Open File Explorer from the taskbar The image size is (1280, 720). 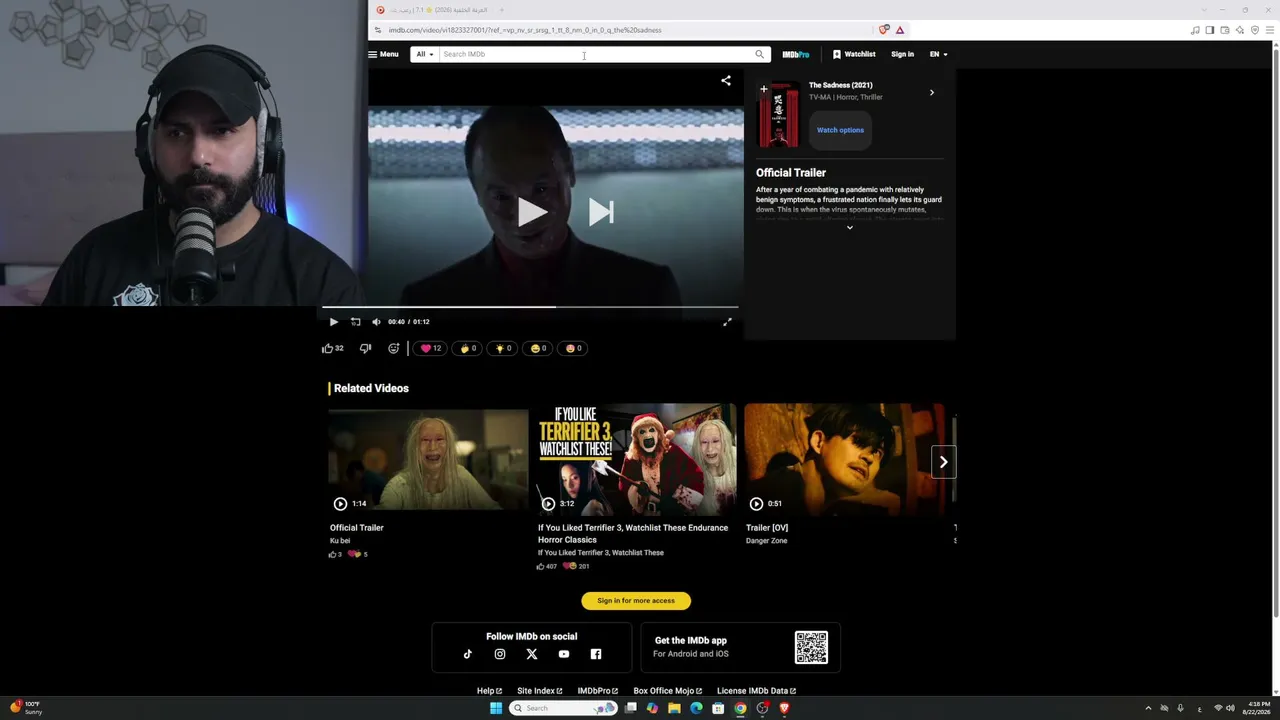click(x=674, y=708)
